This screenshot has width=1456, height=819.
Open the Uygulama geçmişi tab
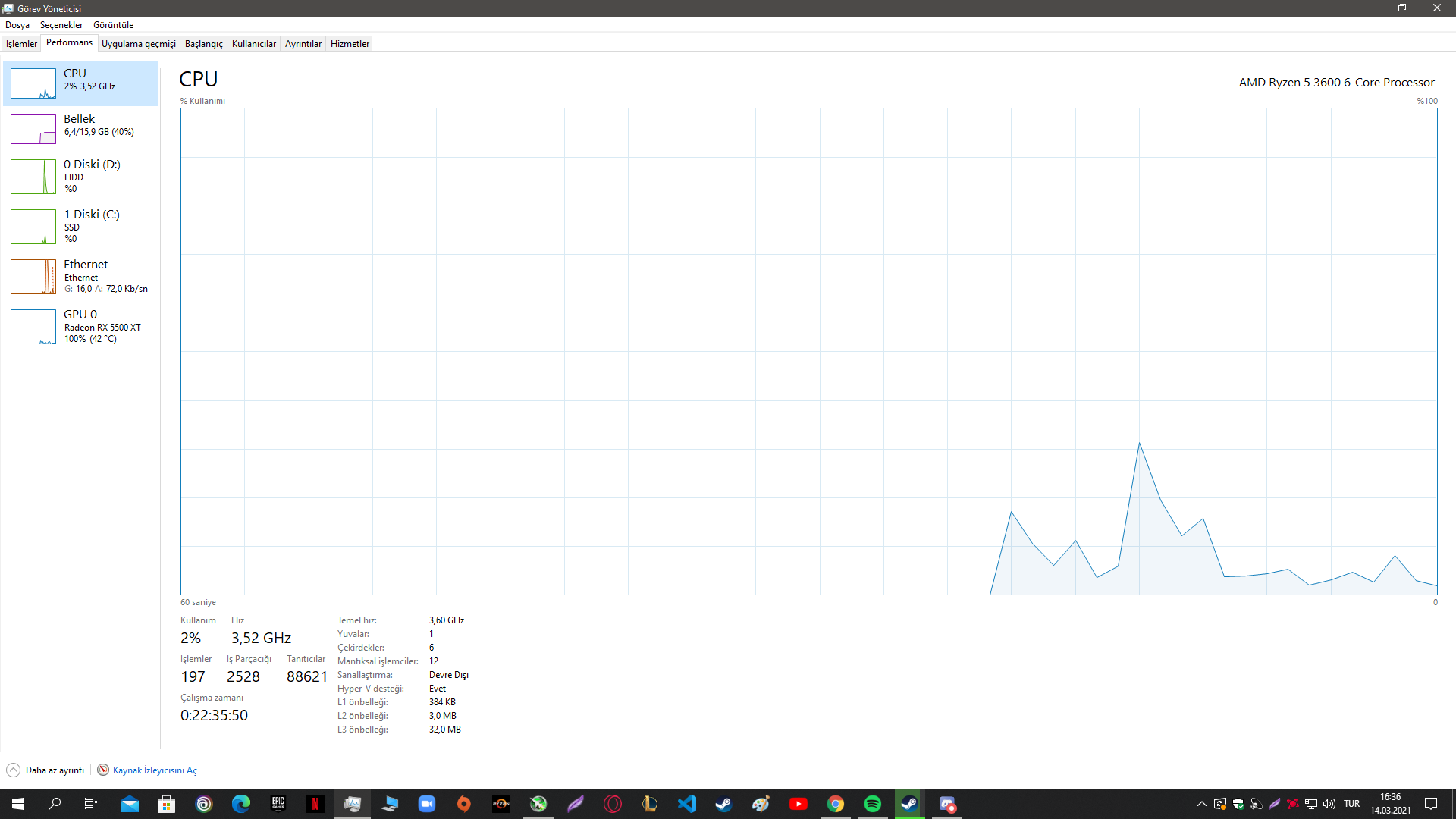click(138, 44)
